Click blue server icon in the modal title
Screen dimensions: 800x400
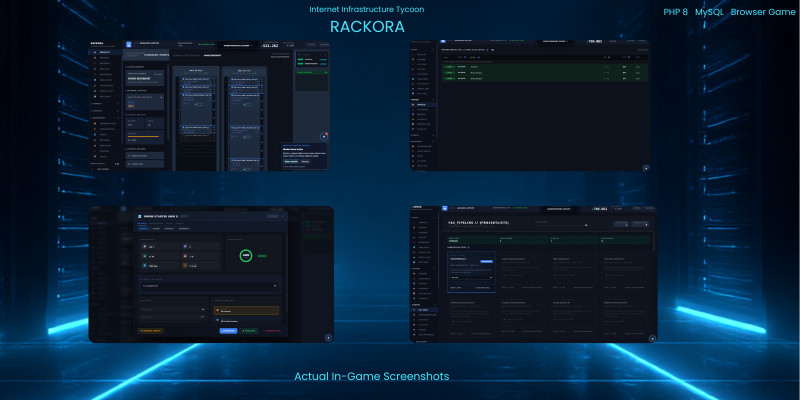(x=140, y=214)
